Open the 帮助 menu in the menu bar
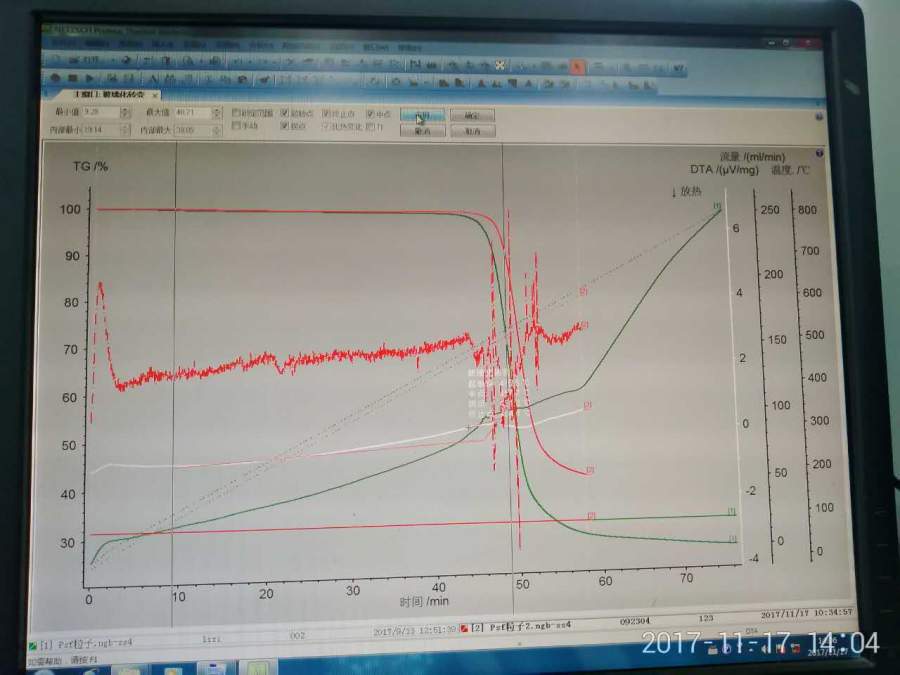The height and width of the screenshot is (675, 900). point(409,47)
